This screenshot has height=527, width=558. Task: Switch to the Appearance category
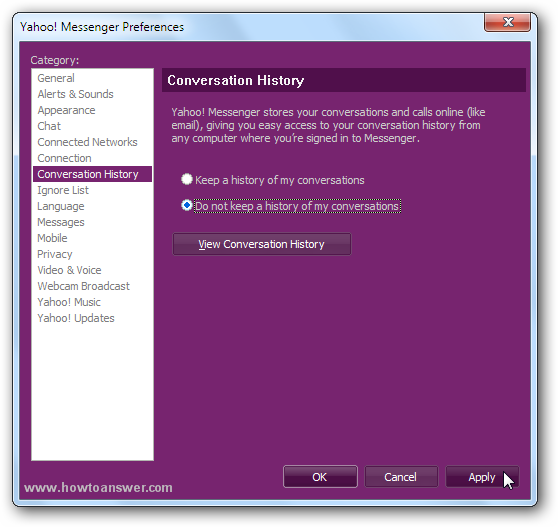click(x=66, y=110)
